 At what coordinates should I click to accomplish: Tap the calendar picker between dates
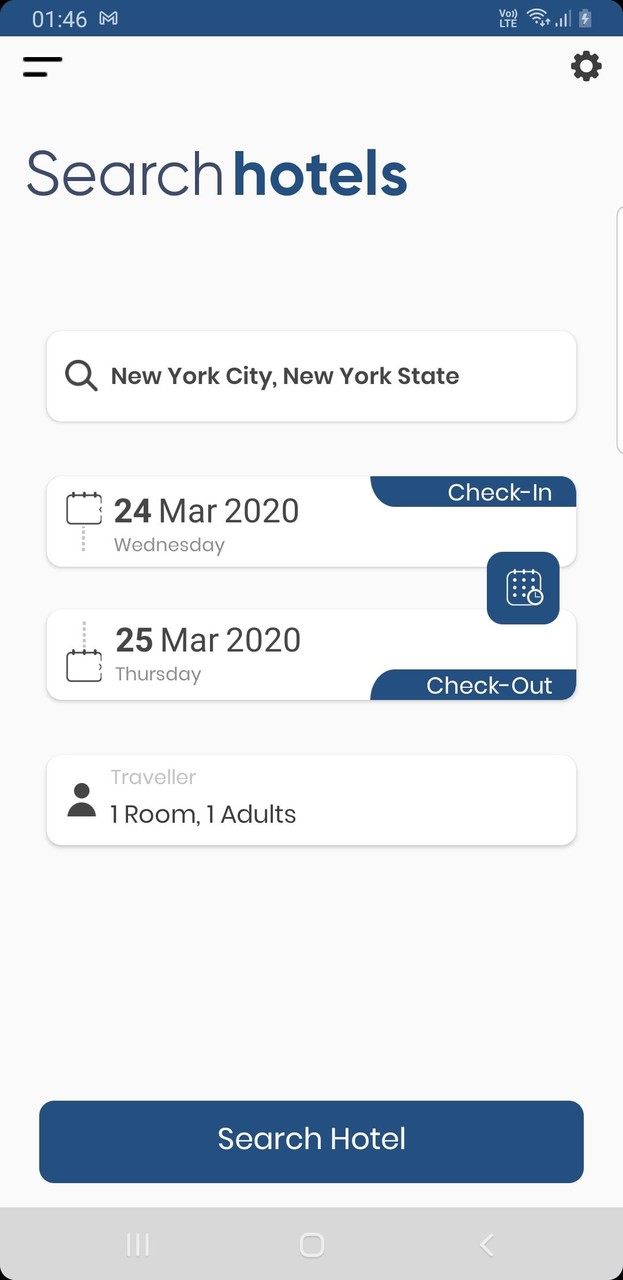[523, 588]
